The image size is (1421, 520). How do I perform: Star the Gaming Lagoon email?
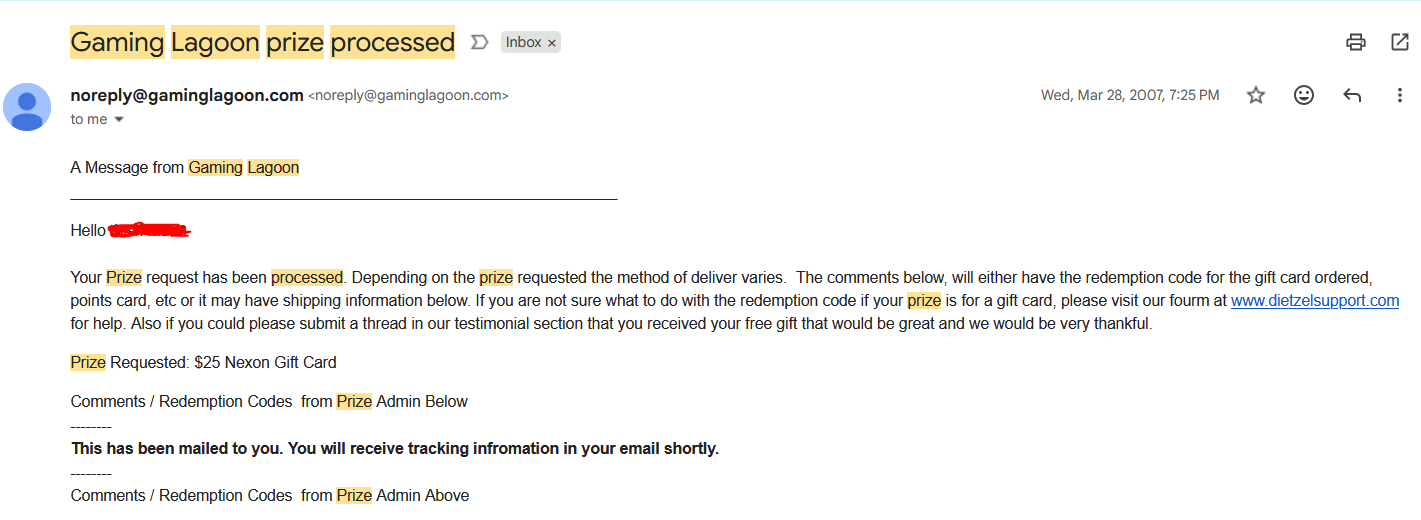tap(1256, 95)
